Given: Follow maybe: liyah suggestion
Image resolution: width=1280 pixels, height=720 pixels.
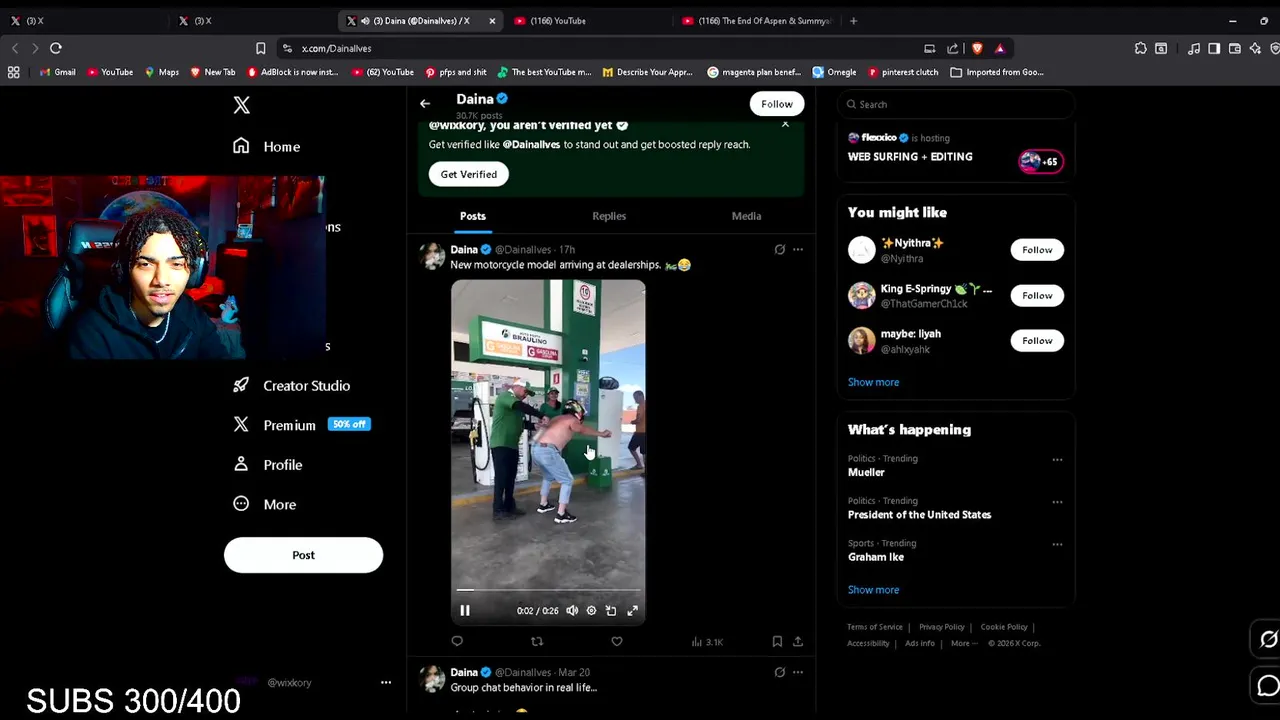Looking at the screenshot, I should click(1037, 341).
